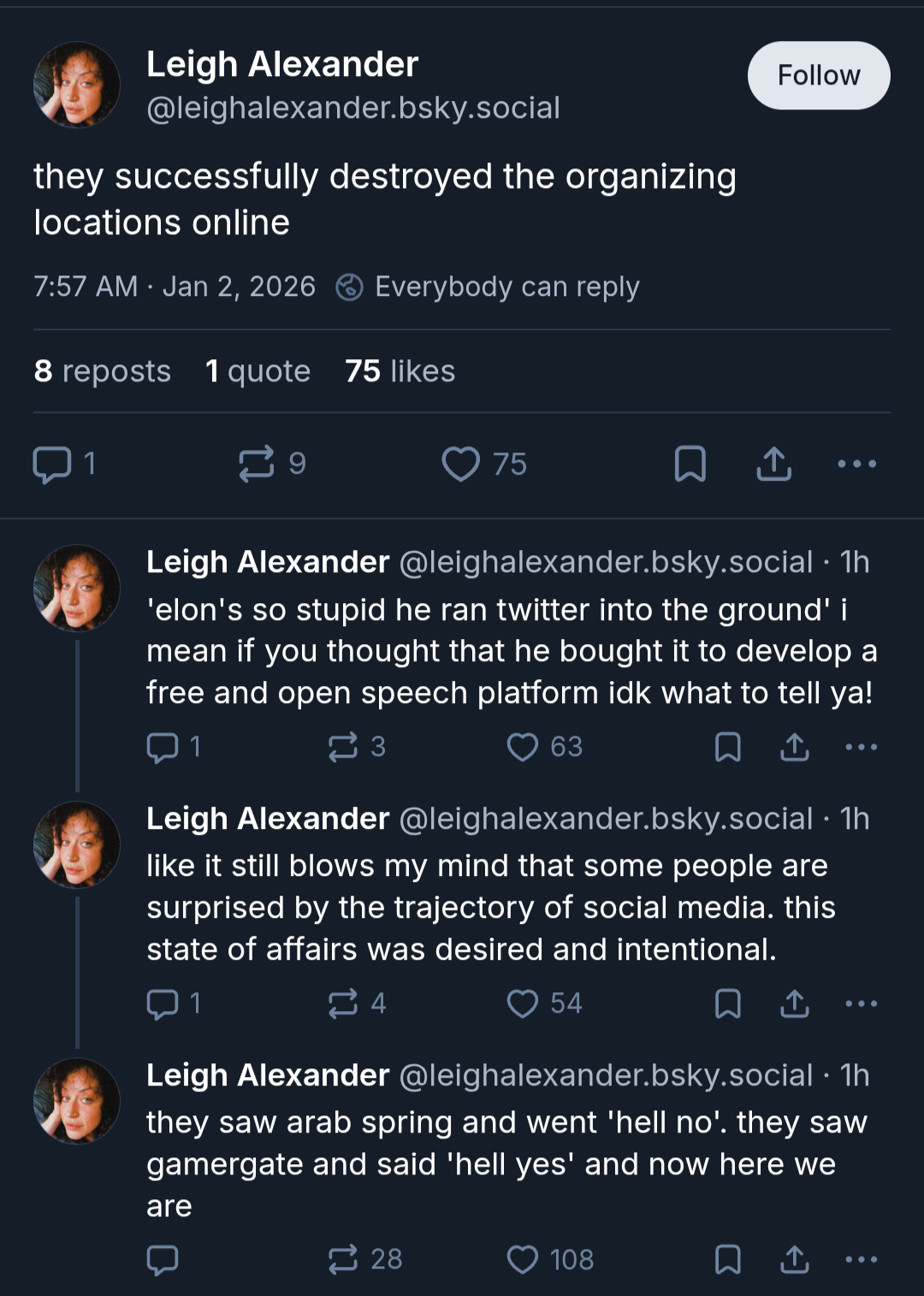Viewport: 924px width, 1296px height.
Task: Bookmark the 'arab spring' reply
Action: pos(728,1259)
